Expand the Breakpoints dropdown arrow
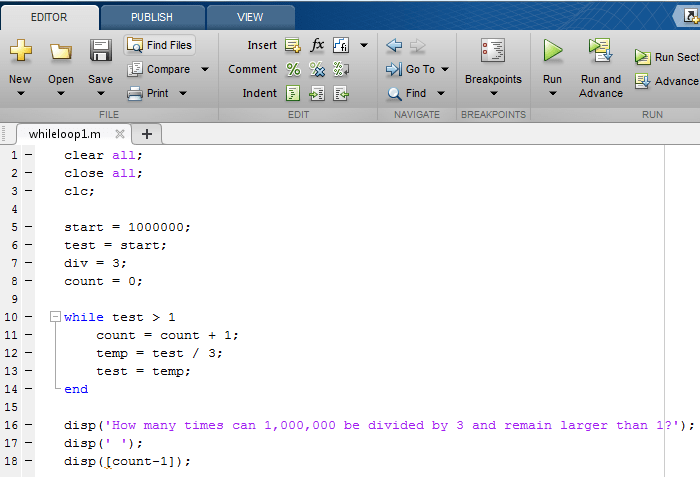The width and height of the screenshot is (700, 477). [x=493, y=93]
